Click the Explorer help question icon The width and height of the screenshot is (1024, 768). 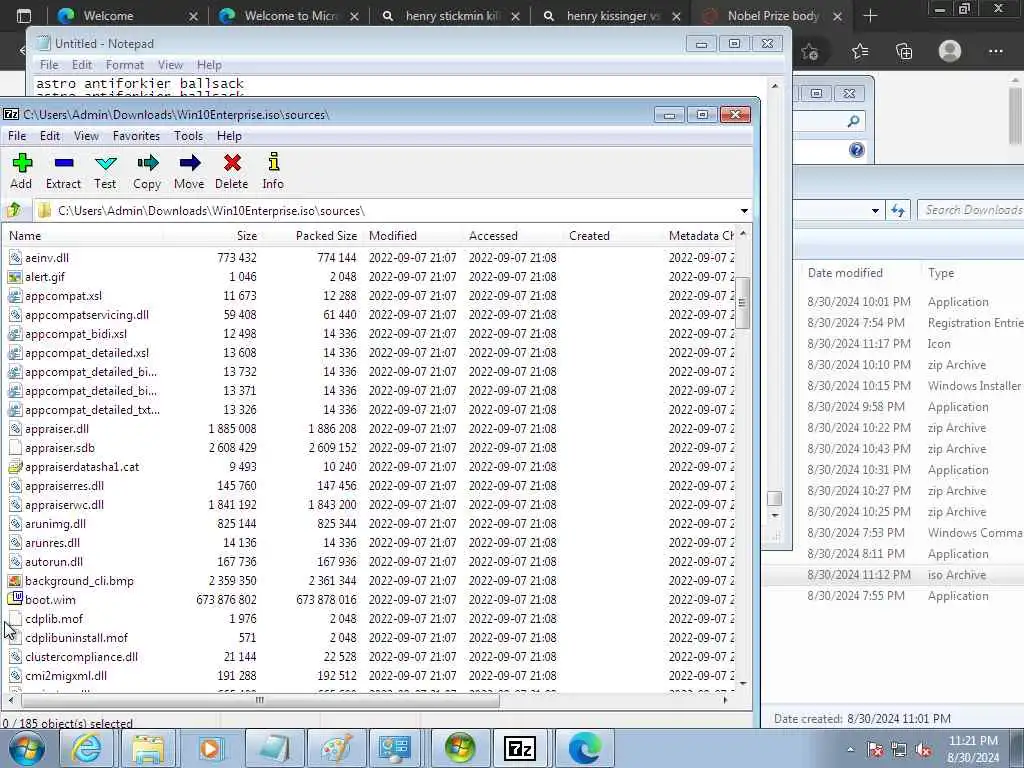[x=857, y=150]
